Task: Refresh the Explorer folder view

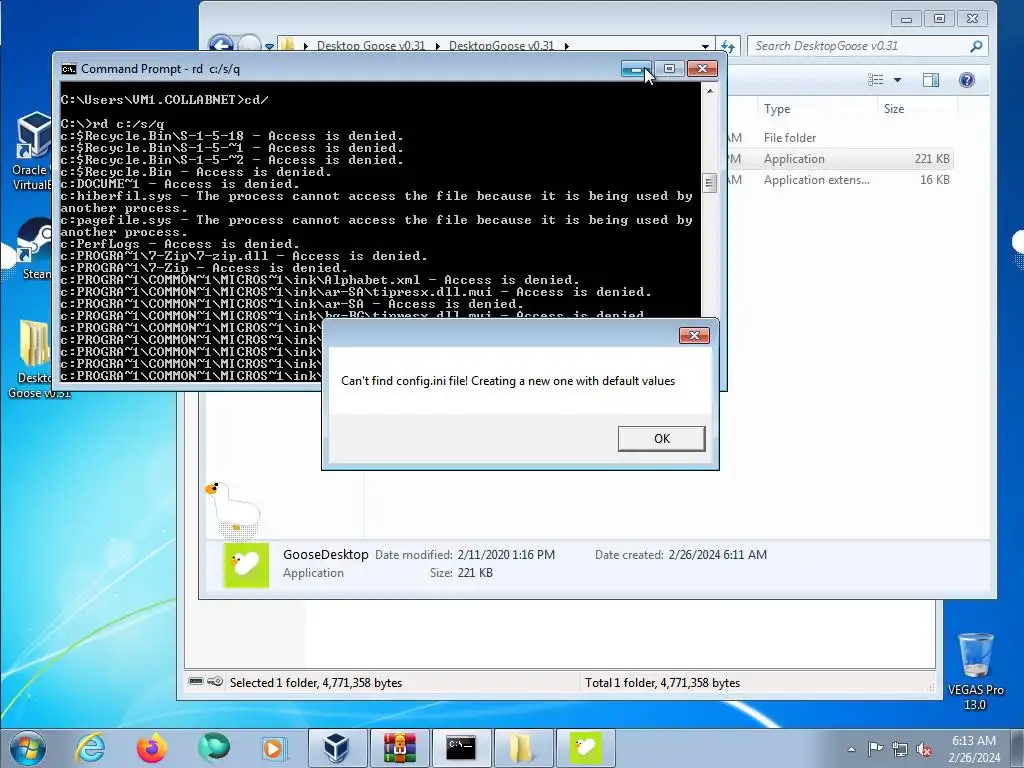Action: [x=728, y=46]
